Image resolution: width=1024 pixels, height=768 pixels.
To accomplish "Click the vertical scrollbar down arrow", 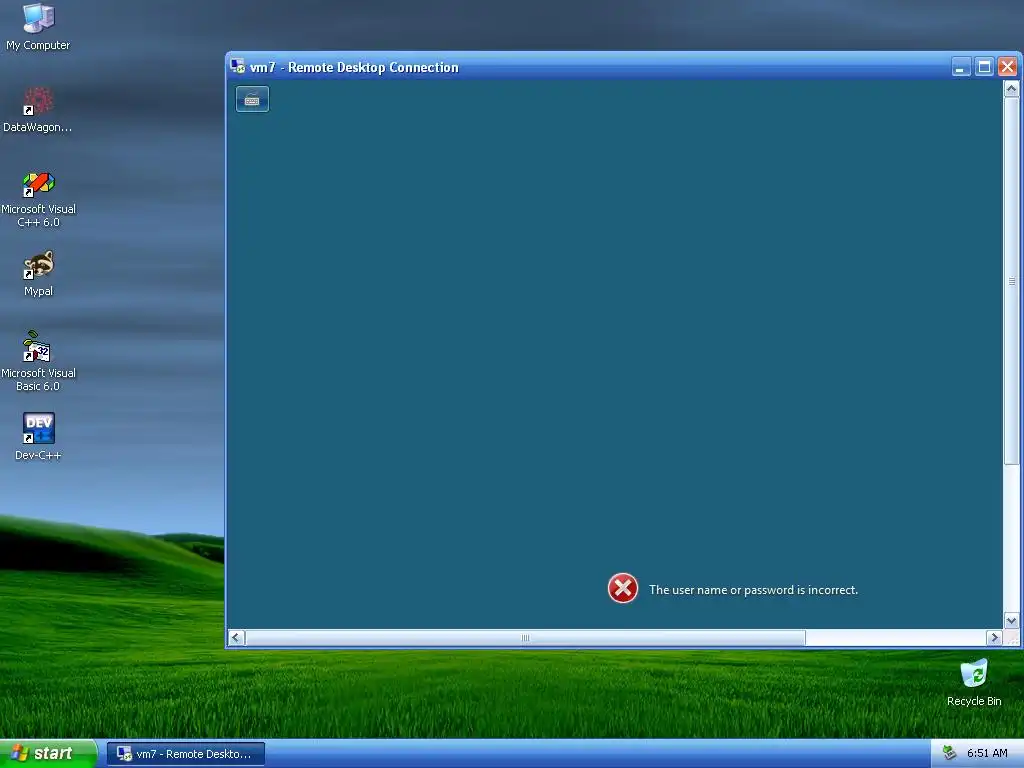I will click(1011, 620).
